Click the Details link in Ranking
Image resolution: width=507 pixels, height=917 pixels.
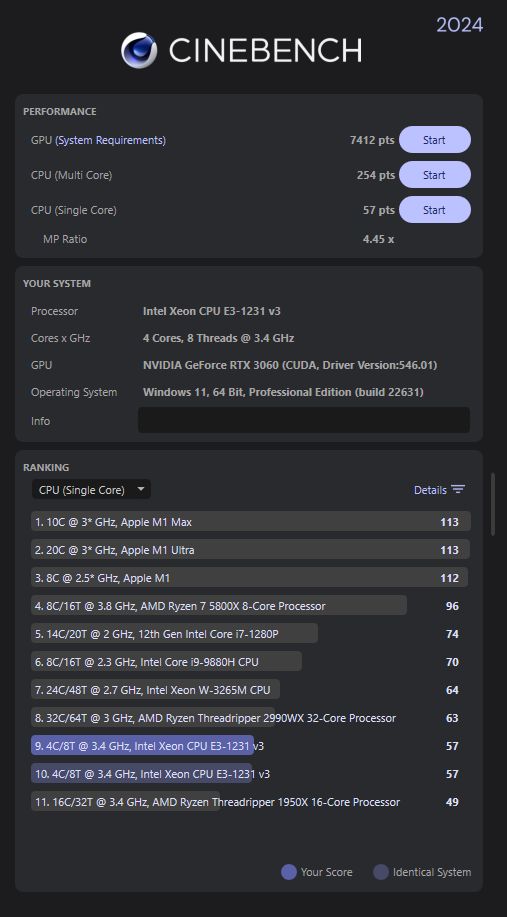pyautogui.click(x=430, y=490)
